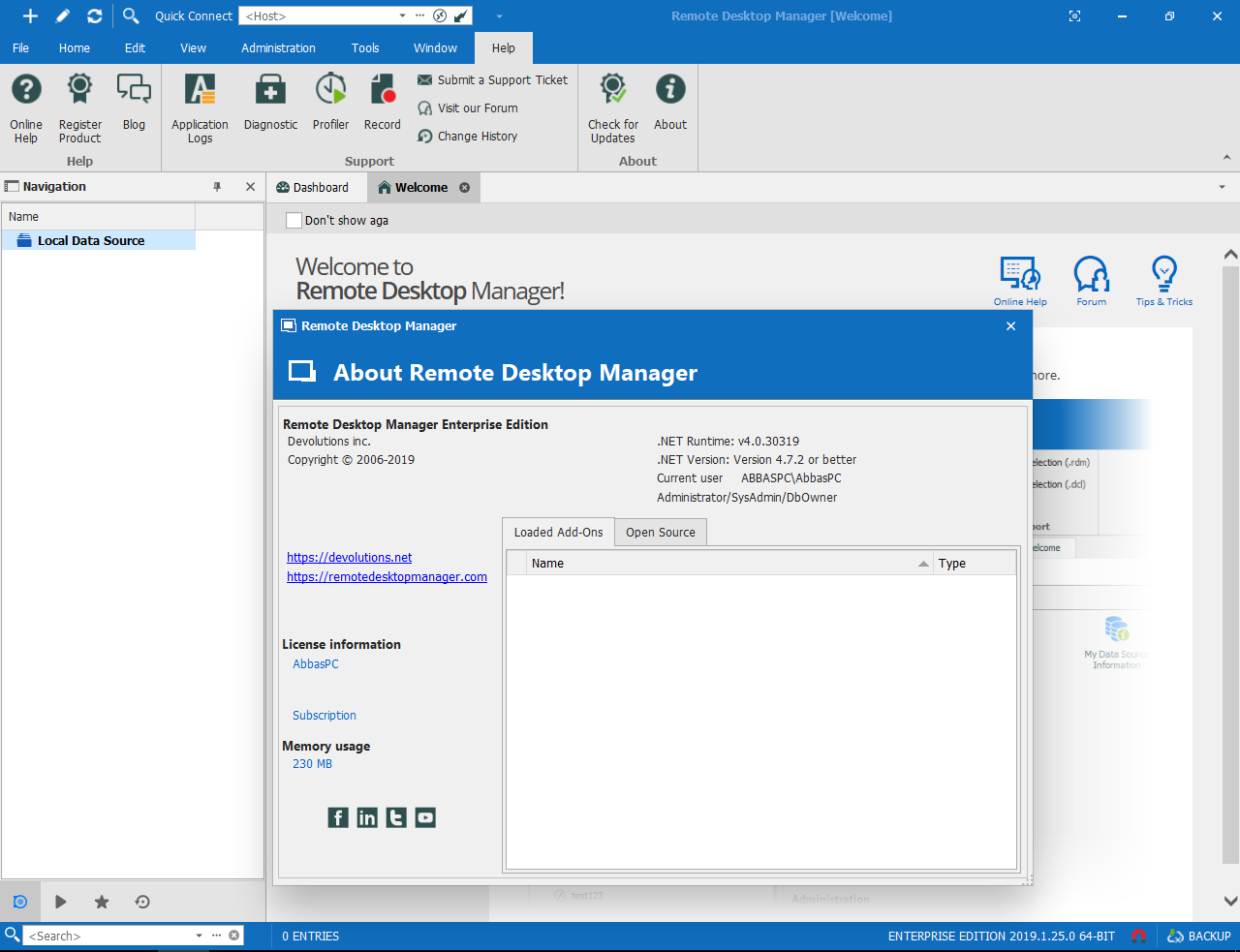Show Favorites star icon
Viewport: 1240px width, 952px height.
coord(102,902)
